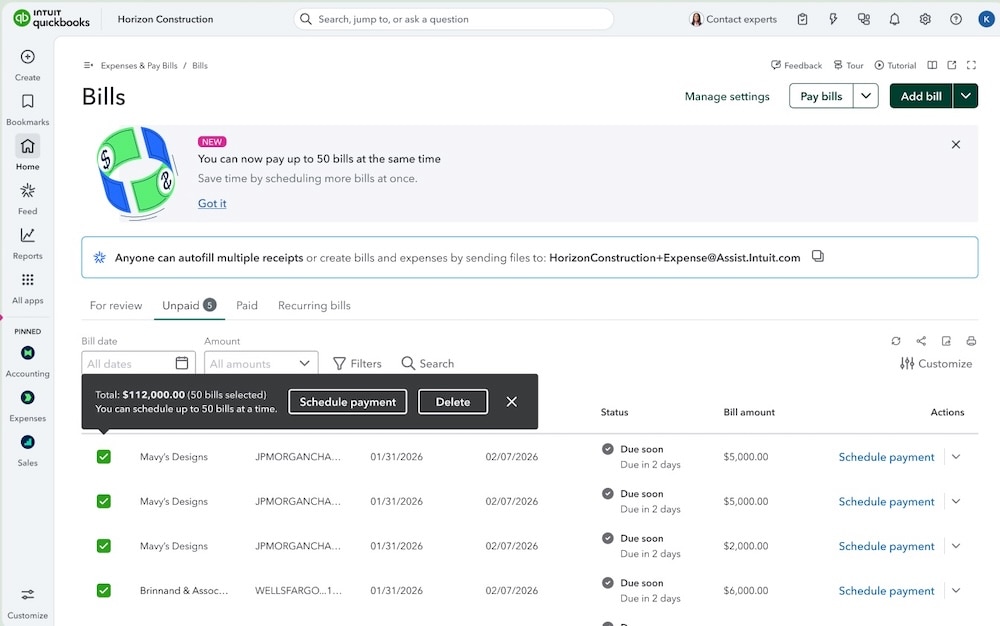Open QuickBooks notifications bell

coord(894,18)
